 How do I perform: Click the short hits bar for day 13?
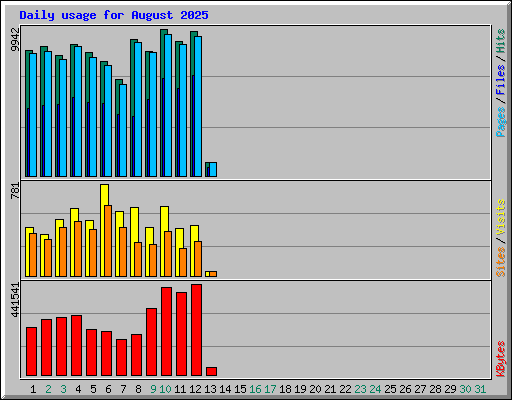point(207,165)
